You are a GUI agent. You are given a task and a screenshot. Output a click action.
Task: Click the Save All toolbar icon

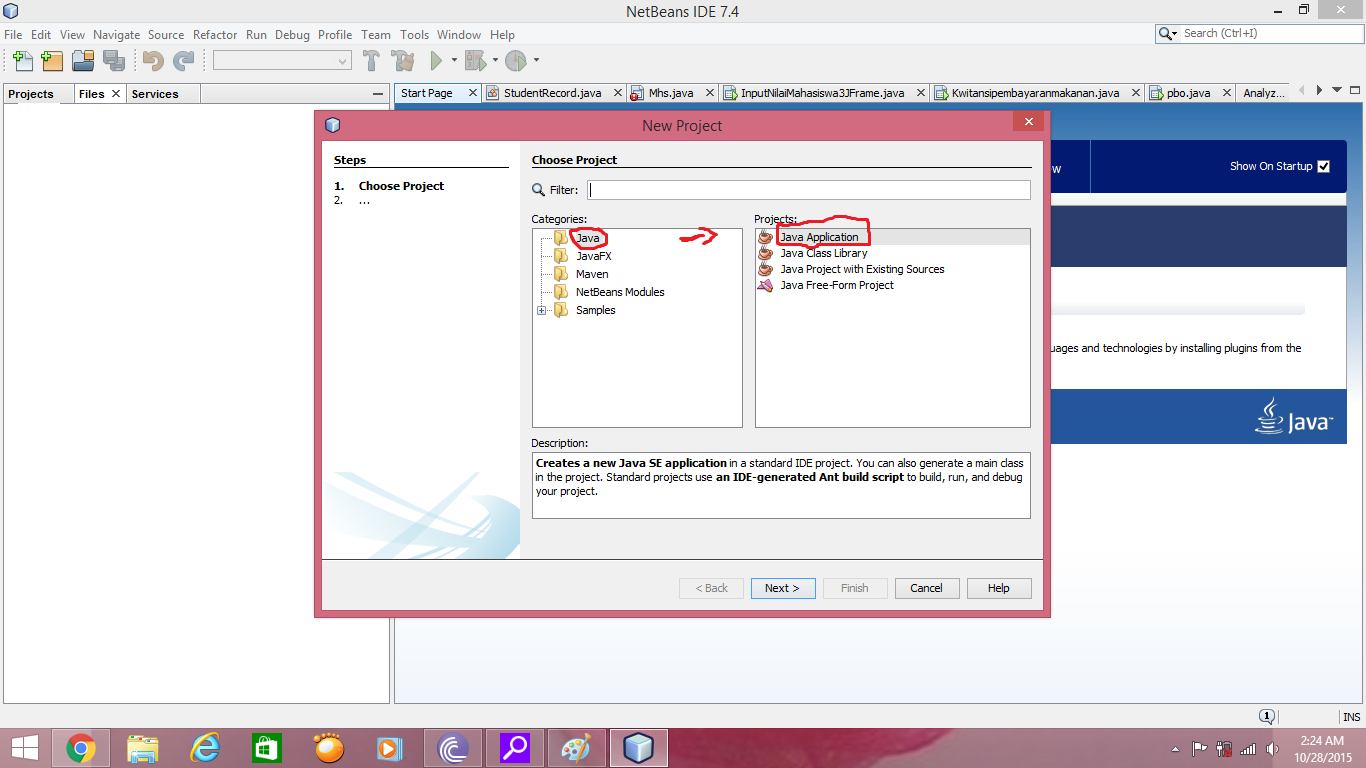pos(114,61)
